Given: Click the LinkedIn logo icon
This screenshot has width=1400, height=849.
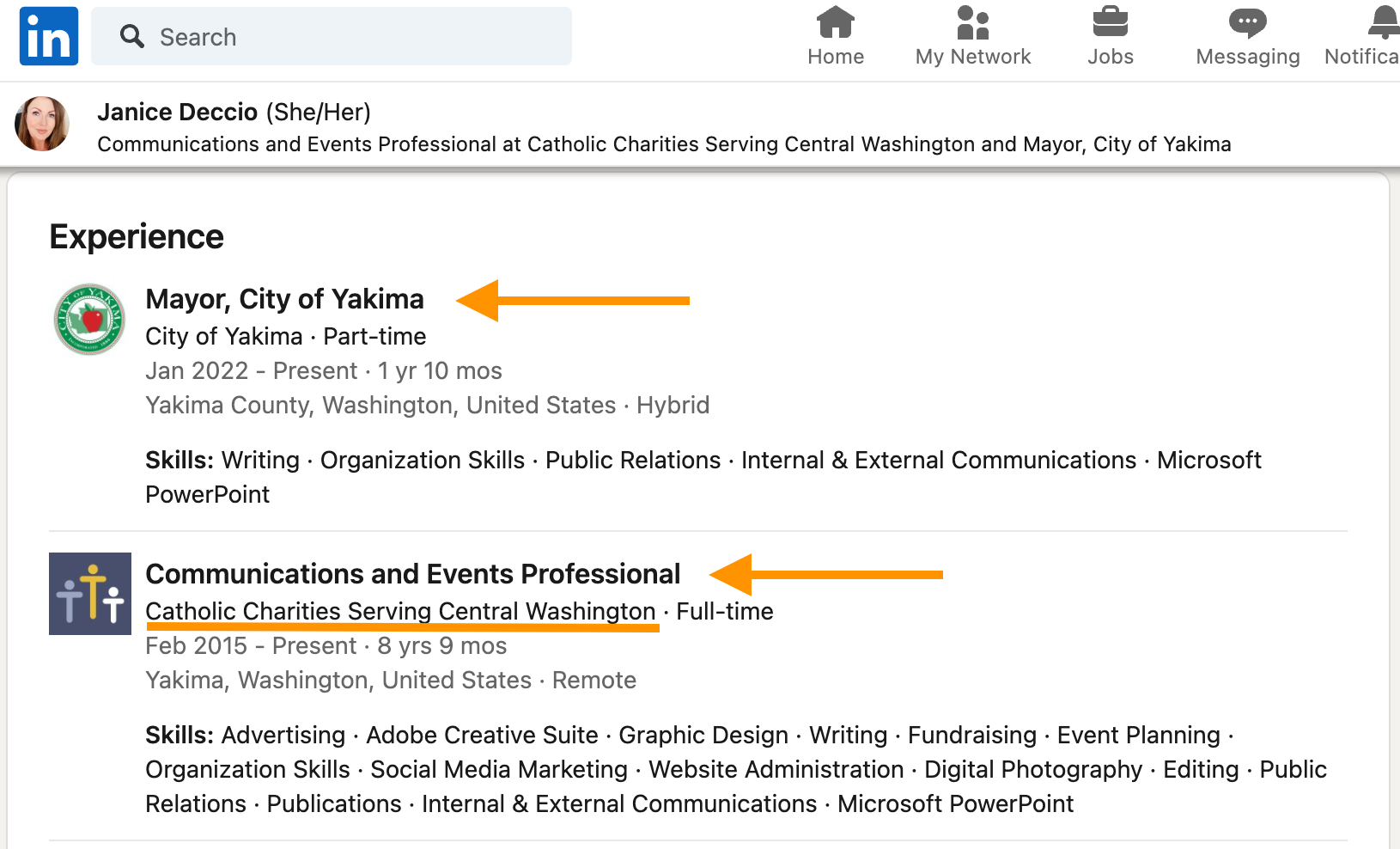Looking at the screenshot, I should click(x=49, y=36).
